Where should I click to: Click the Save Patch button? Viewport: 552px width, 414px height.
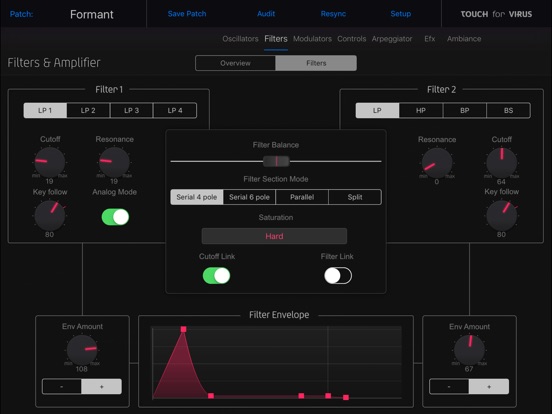187,14
